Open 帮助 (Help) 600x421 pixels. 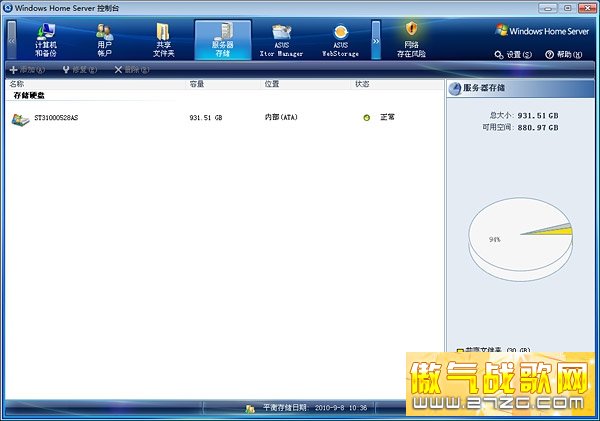[564, 55]
